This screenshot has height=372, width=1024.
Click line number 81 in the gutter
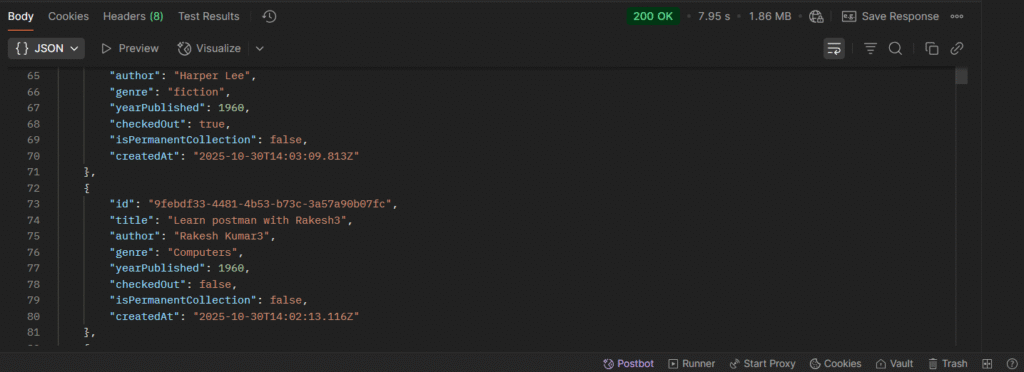(33, 332)
